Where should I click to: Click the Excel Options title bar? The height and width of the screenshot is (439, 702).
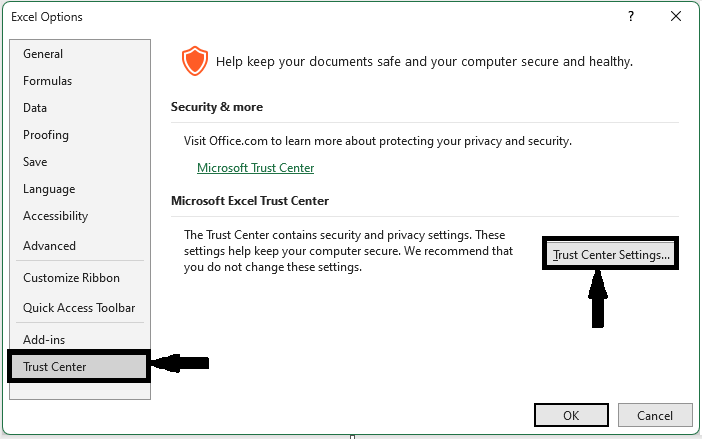click(x=300, y=17)
